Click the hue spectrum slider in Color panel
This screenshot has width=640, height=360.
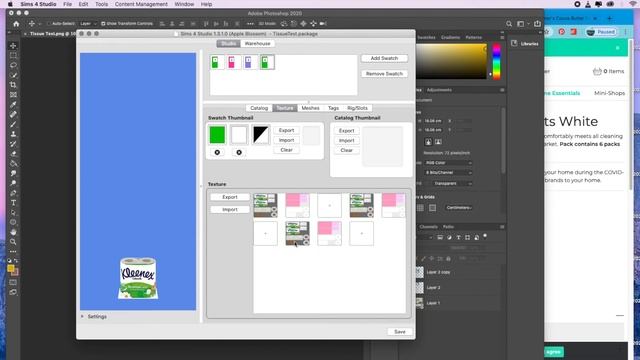[x=496, y=62]
